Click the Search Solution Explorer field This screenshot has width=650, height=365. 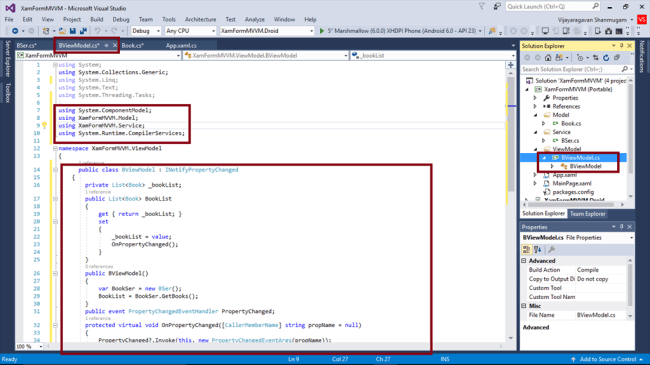[x=572, y=69]
